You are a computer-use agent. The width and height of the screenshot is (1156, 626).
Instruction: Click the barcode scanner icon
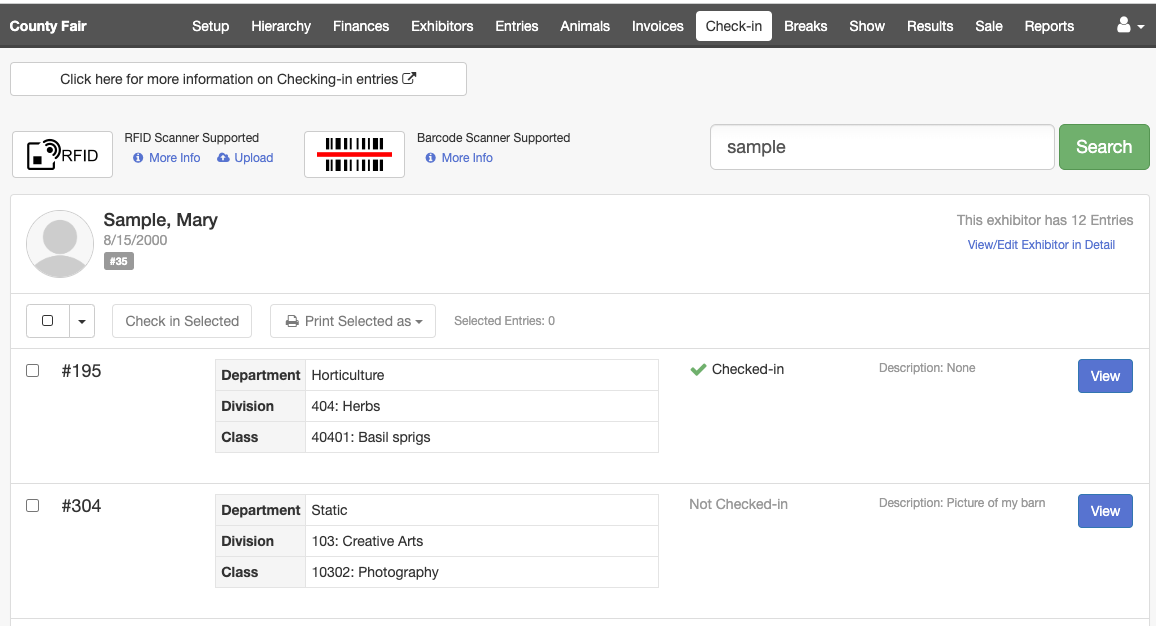pos(354,155)
